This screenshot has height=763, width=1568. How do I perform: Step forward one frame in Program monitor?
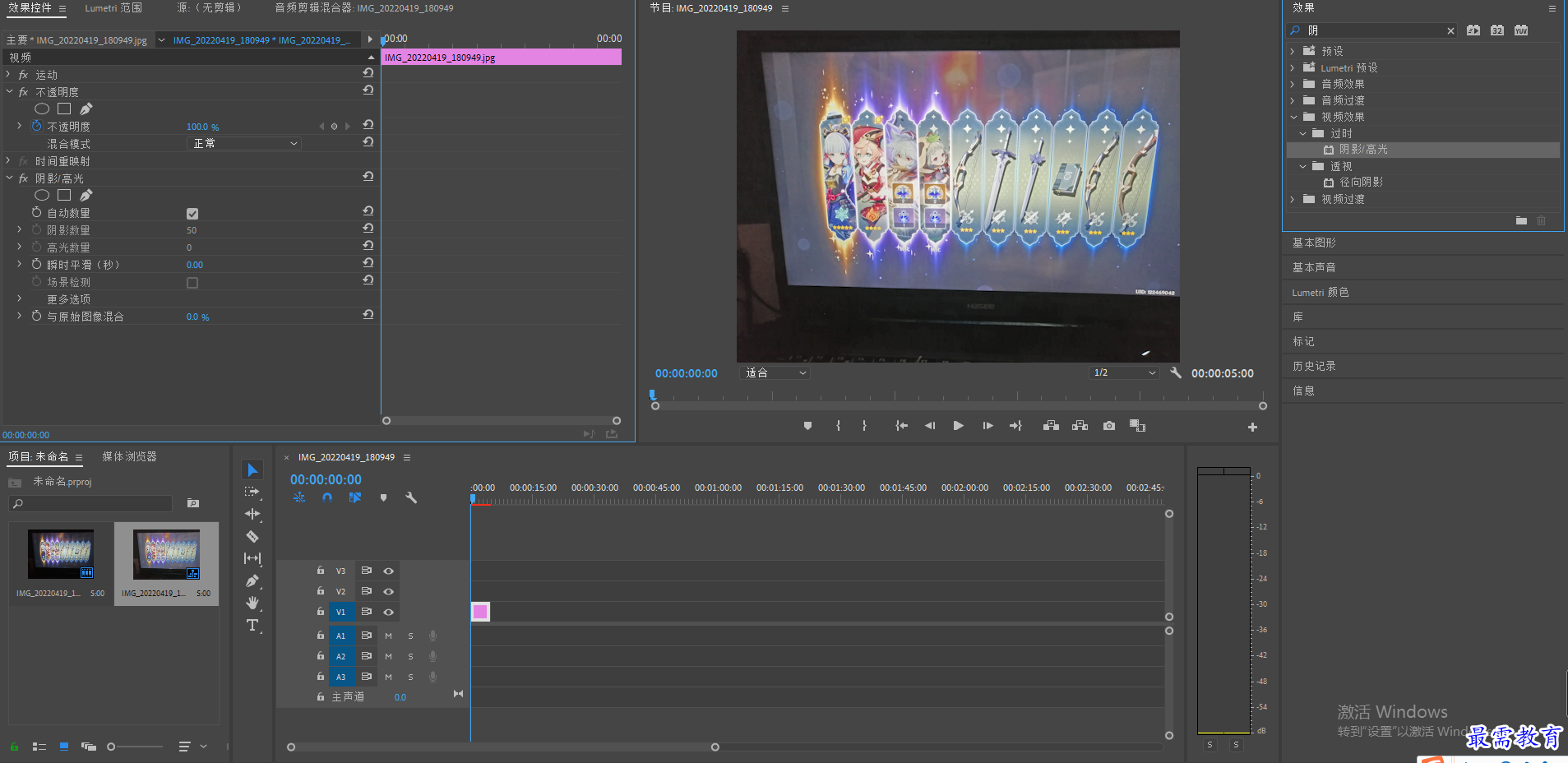point(988,426)
